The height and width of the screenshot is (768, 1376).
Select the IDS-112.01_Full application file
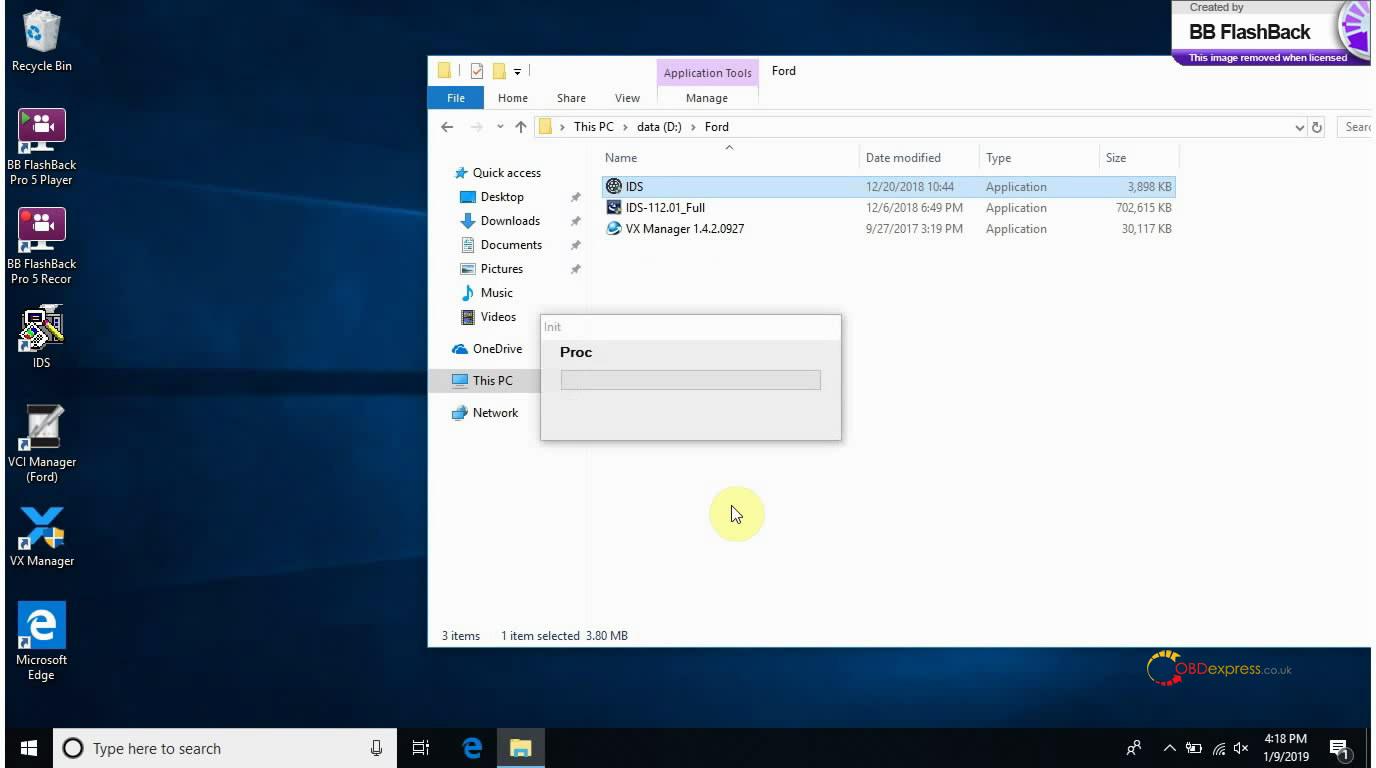[x=665, y=208]
